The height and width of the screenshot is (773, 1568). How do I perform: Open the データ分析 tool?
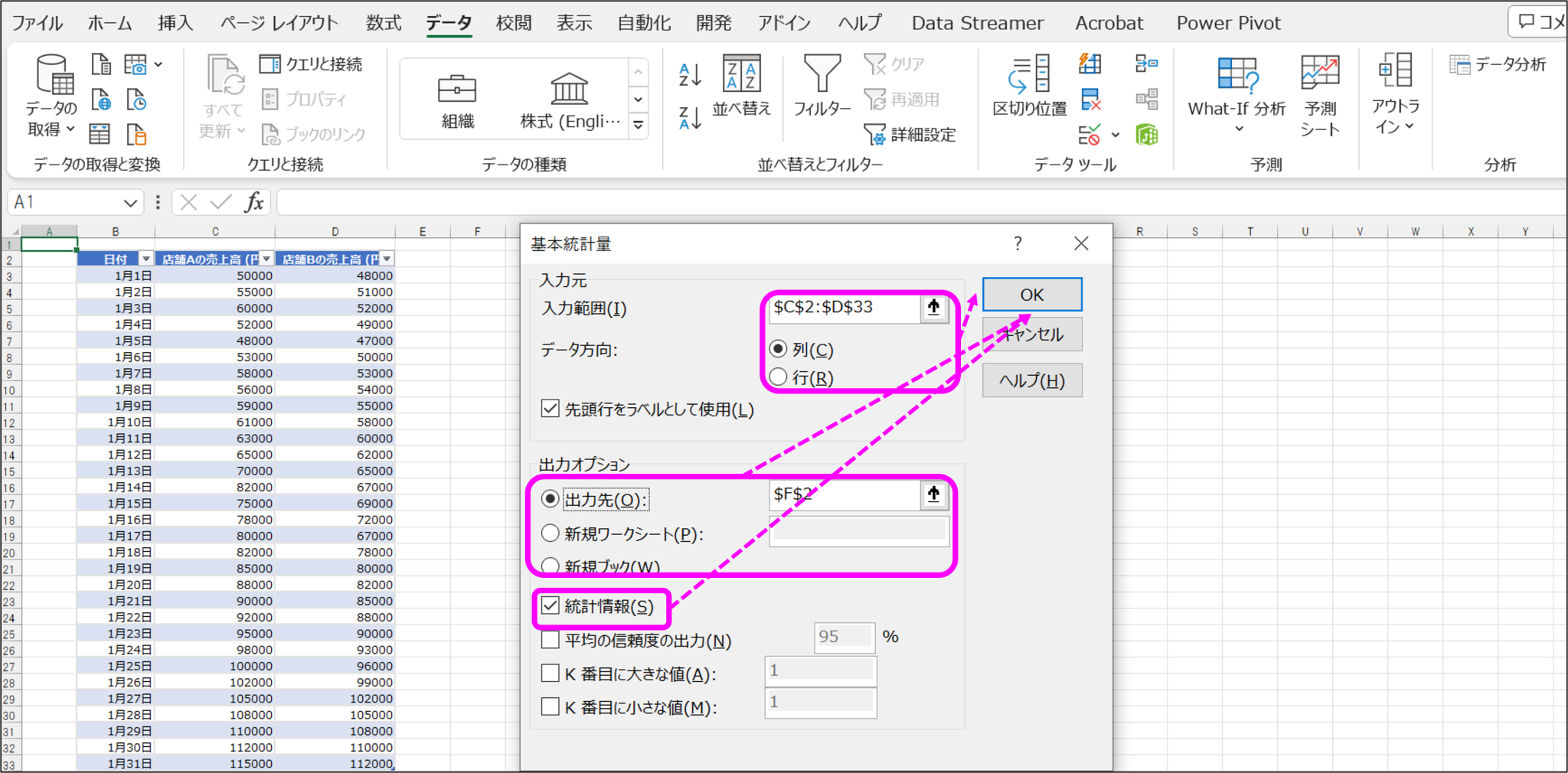(1497, 64)
